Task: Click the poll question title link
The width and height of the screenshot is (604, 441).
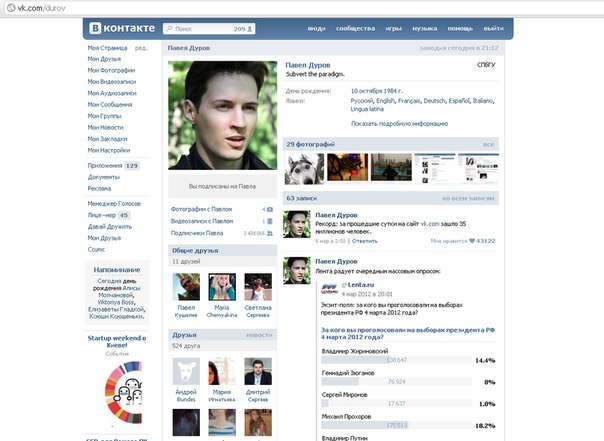Action: (408, 334)
